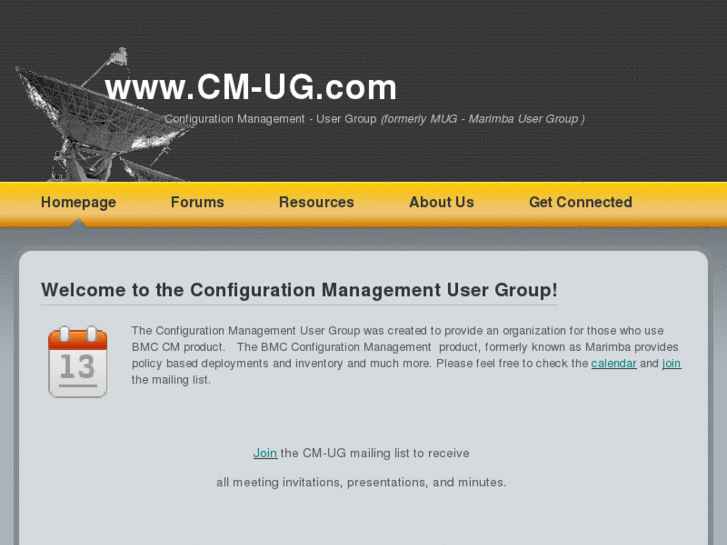The image size is (727, 545).
Task: Click text 'all meeting invitations, presentations, and minutes.'
Action: tap(361, 482)
